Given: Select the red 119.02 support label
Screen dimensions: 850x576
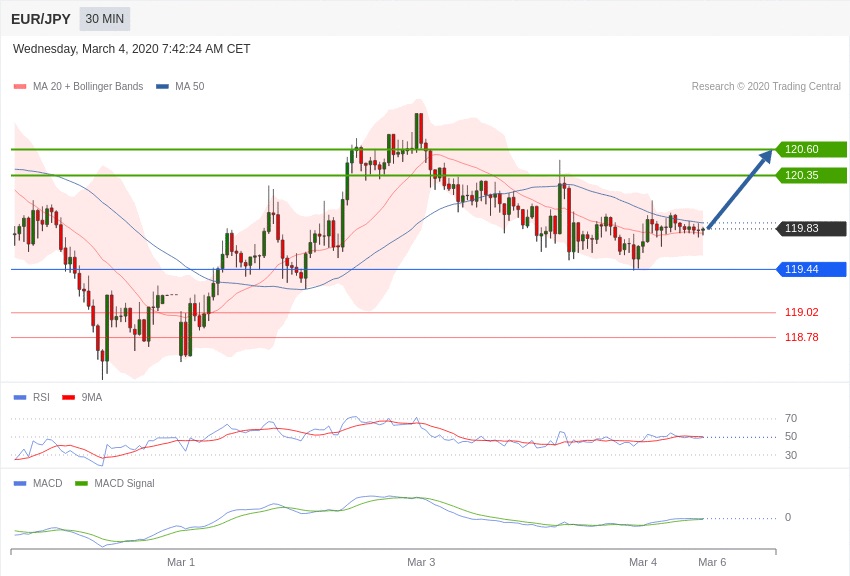Looking at the screenshot, I should coord(801,312).
